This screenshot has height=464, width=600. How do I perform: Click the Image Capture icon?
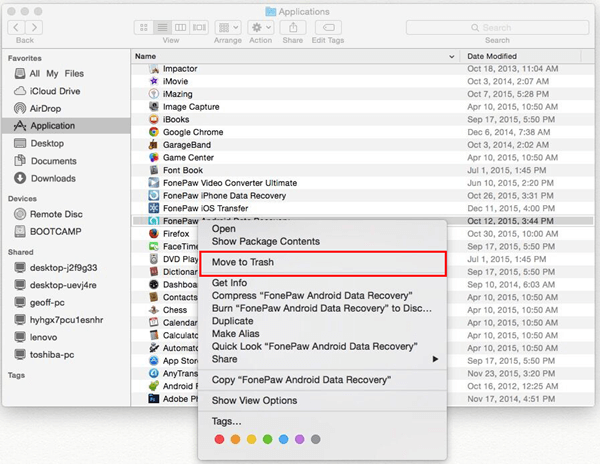pyautogui.click(x=154, y=107)
